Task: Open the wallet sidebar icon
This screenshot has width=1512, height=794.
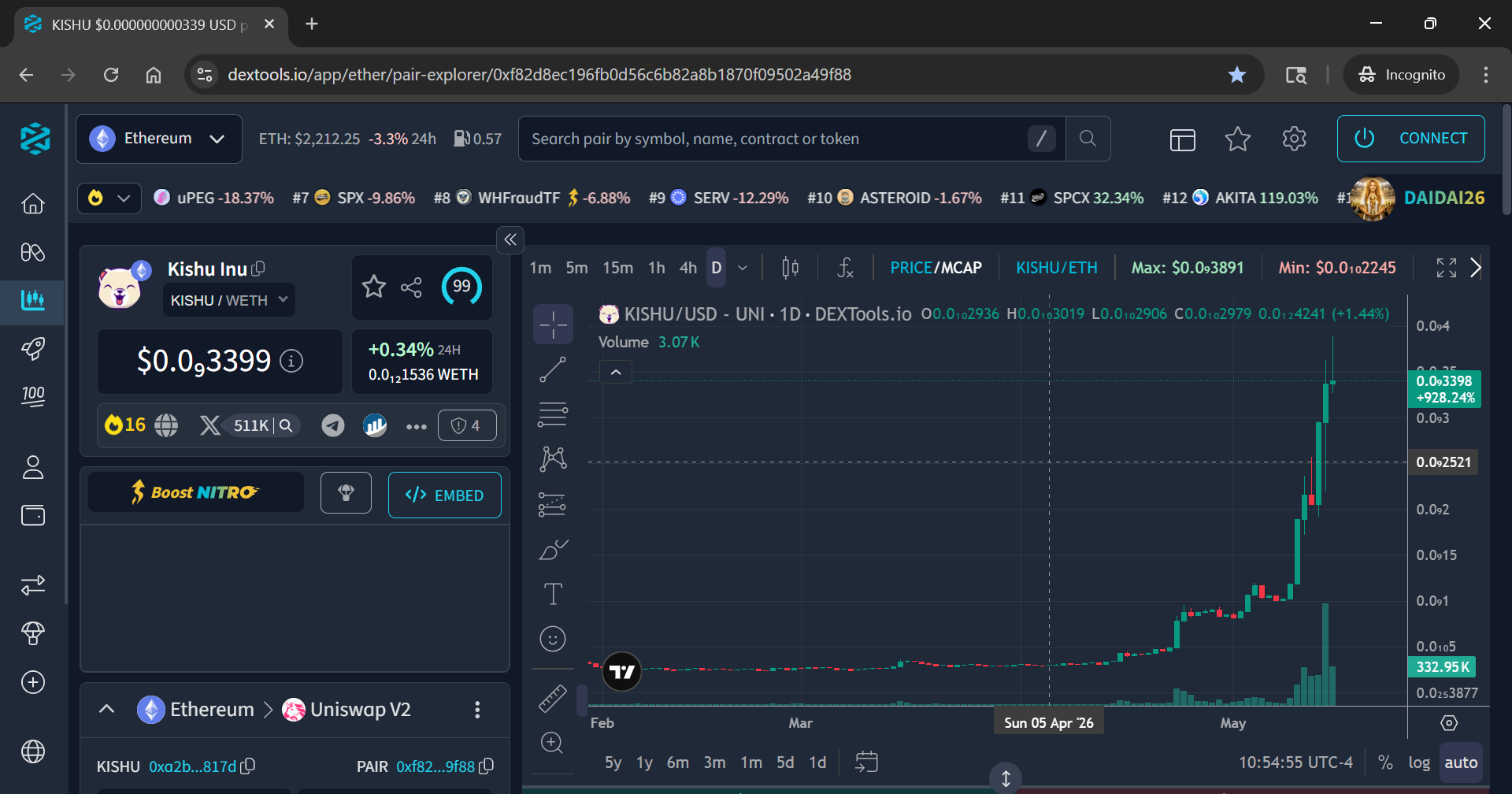Action: (x=33, y=515)
